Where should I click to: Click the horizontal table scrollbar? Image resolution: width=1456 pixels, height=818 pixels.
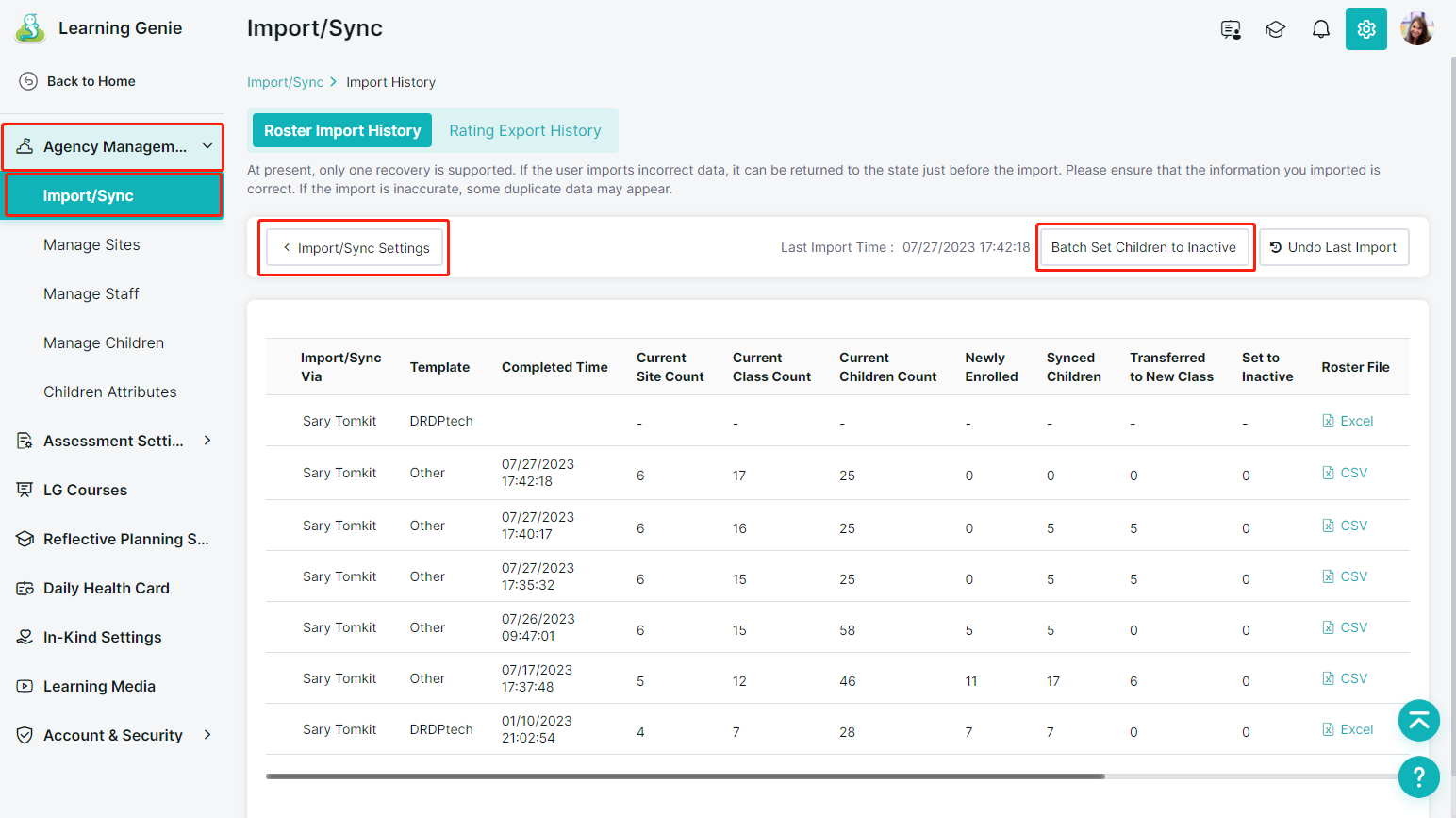tap(685, 776)
